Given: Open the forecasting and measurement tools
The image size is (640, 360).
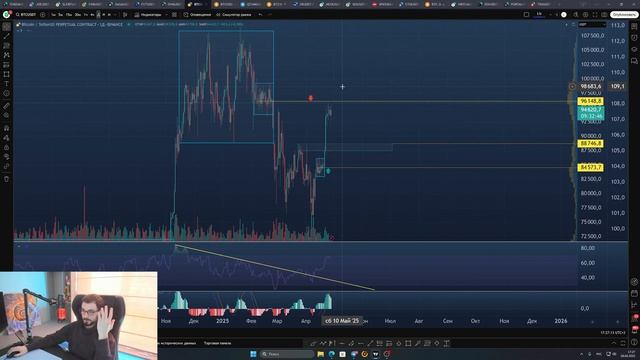Looking at the screenshot, I should coord(7,65).
